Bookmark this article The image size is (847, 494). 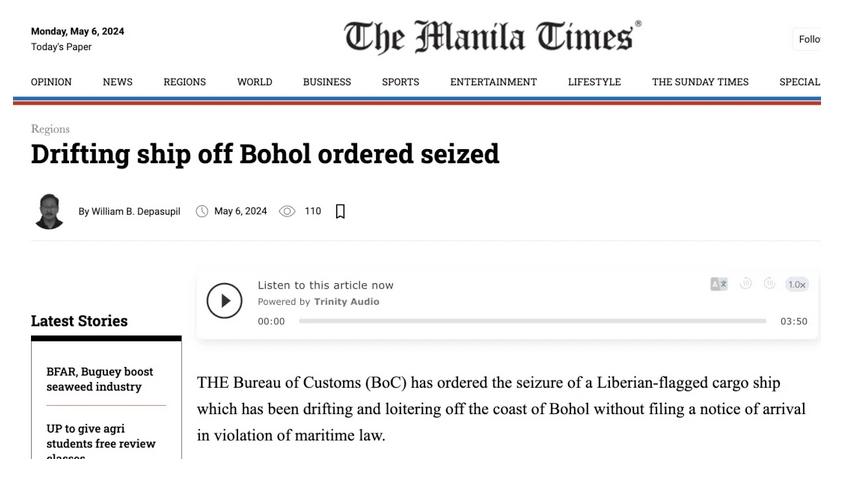[340, 211]
